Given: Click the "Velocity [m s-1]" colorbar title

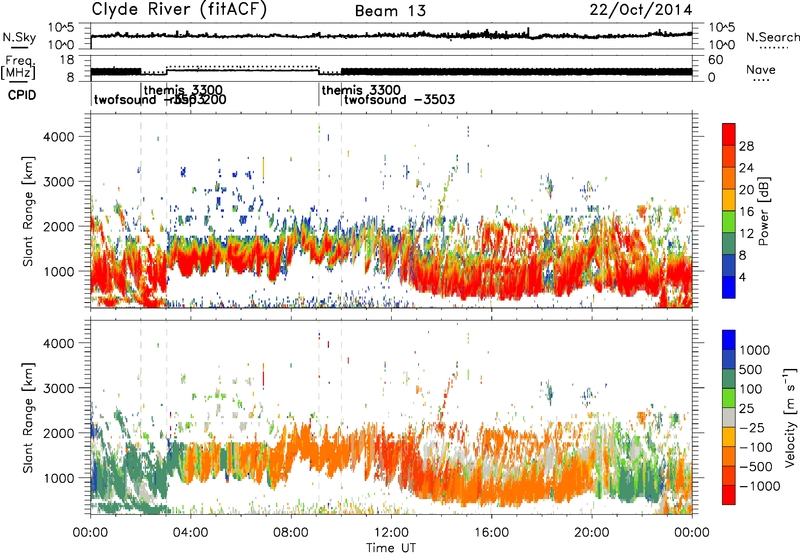Looking at the screenshot, I should (790, 416).
